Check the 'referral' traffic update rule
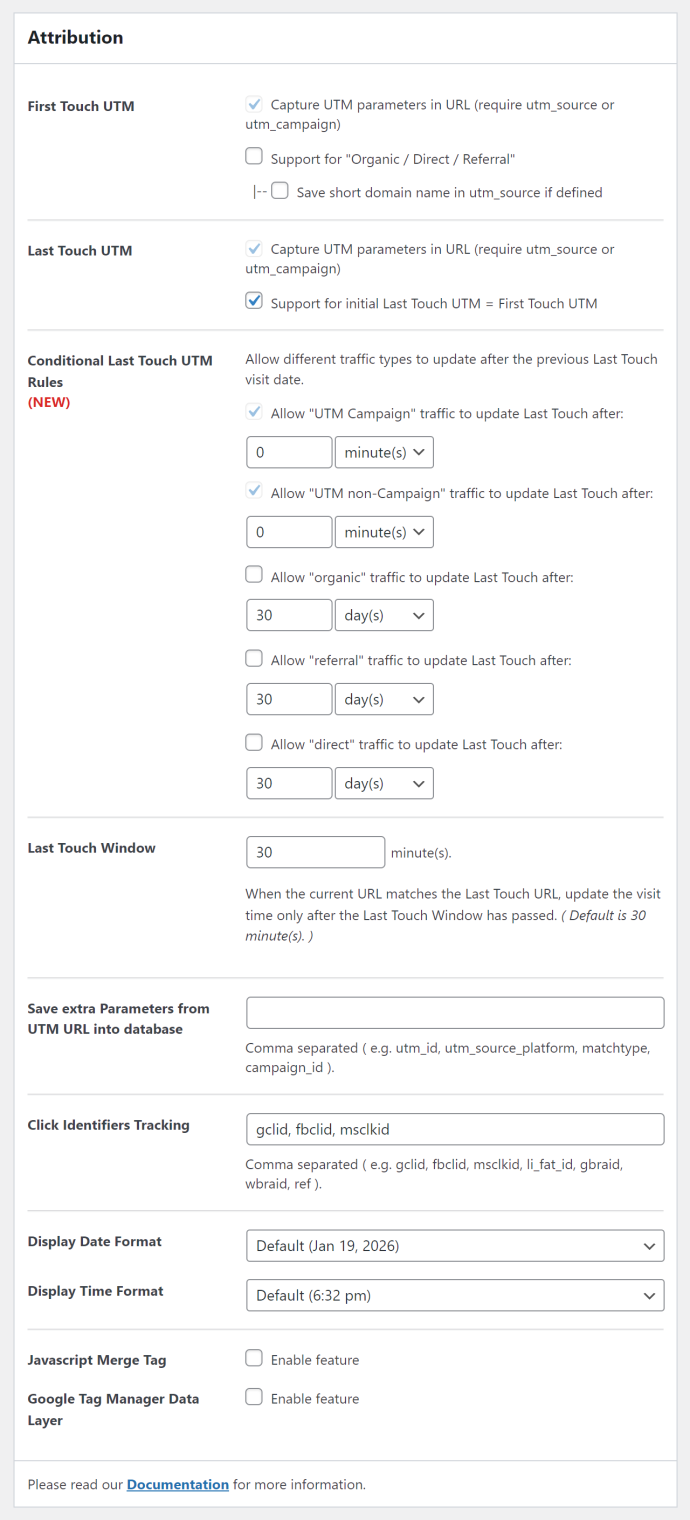690x1520 pixels. 253,658
